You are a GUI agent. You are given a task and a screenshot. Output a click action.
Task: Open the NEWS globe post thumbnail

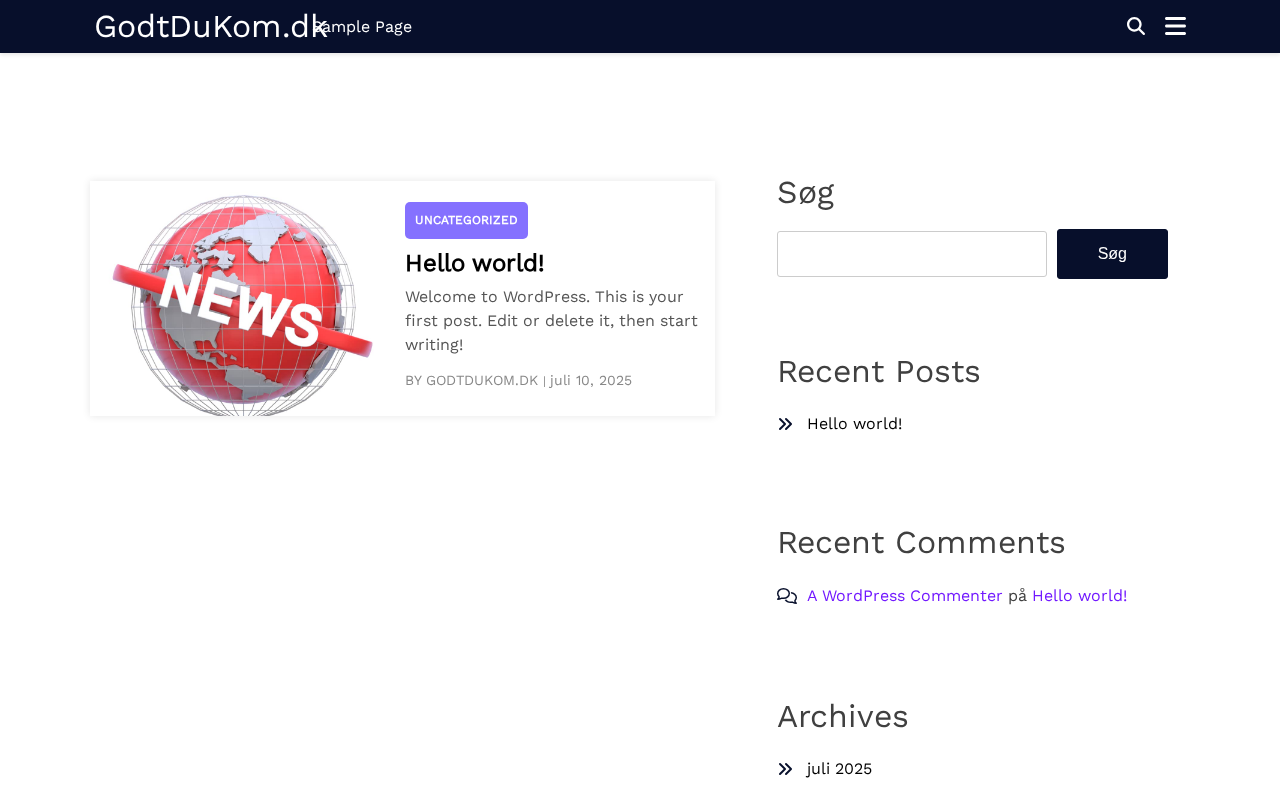(243, 299)
